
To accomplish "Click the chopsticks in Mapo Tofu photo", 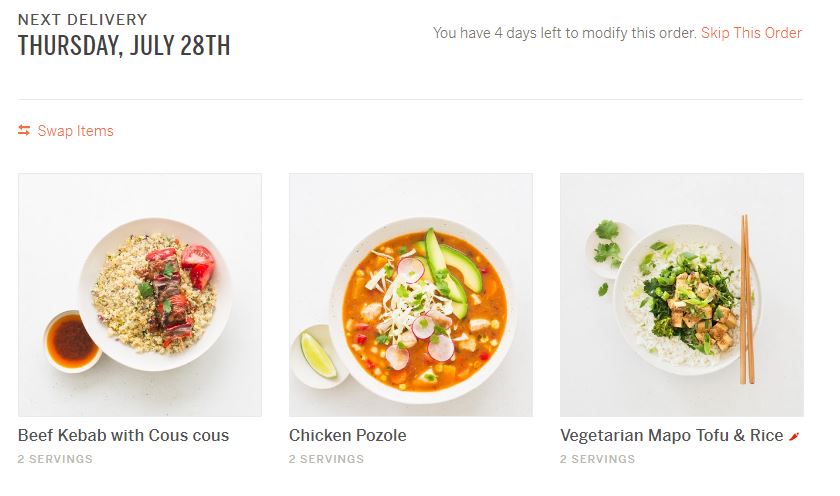I will coord(745,300).
